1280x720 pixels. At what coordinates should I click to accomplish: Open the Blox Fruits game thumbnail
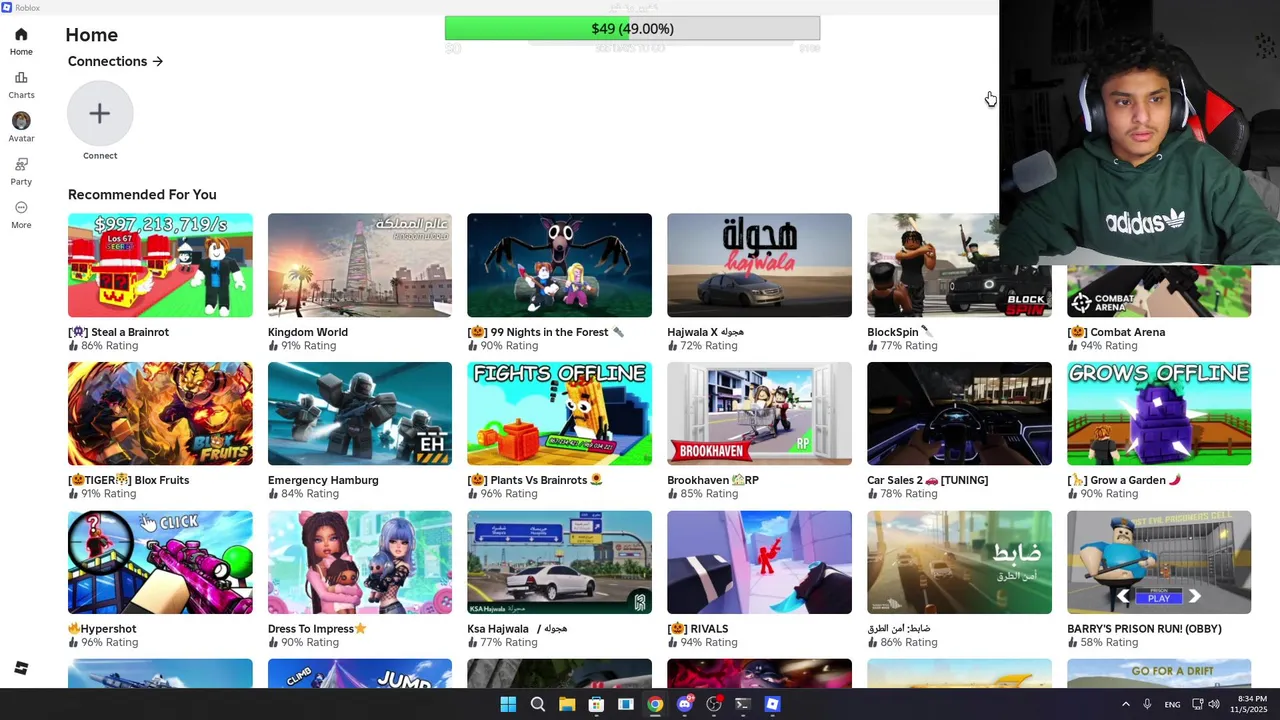pos(160,414)
